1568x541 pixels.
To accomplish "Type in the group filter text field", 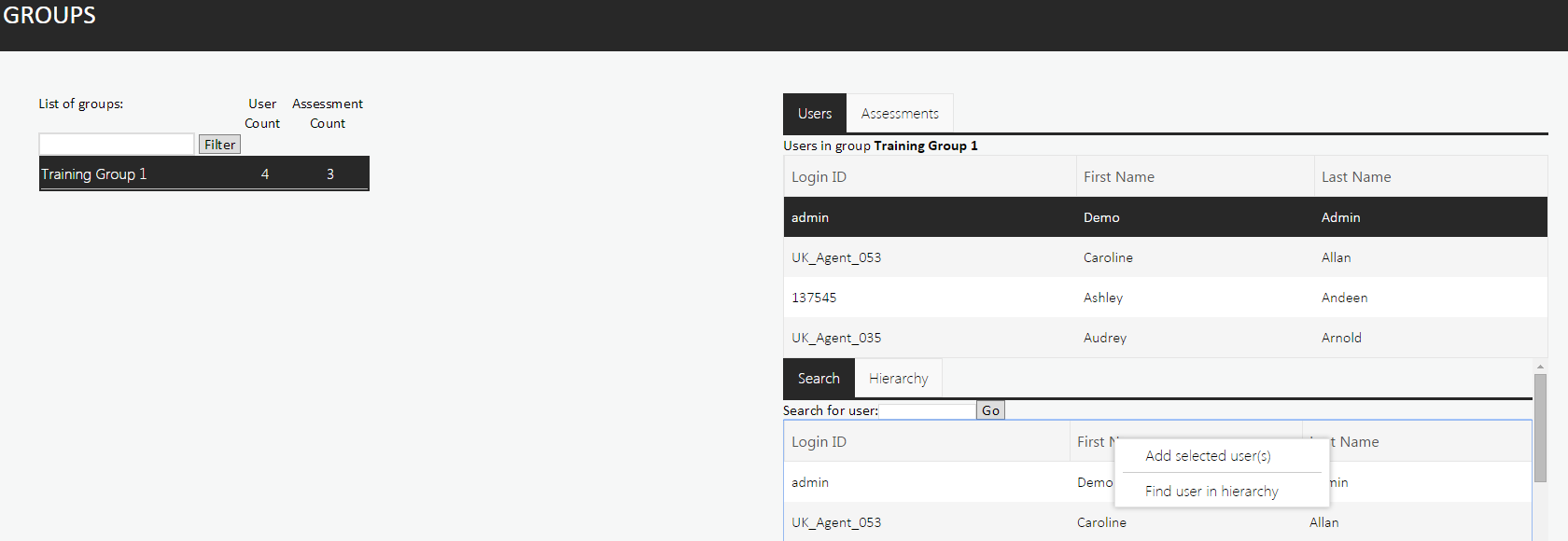I will tap(117, 144).
